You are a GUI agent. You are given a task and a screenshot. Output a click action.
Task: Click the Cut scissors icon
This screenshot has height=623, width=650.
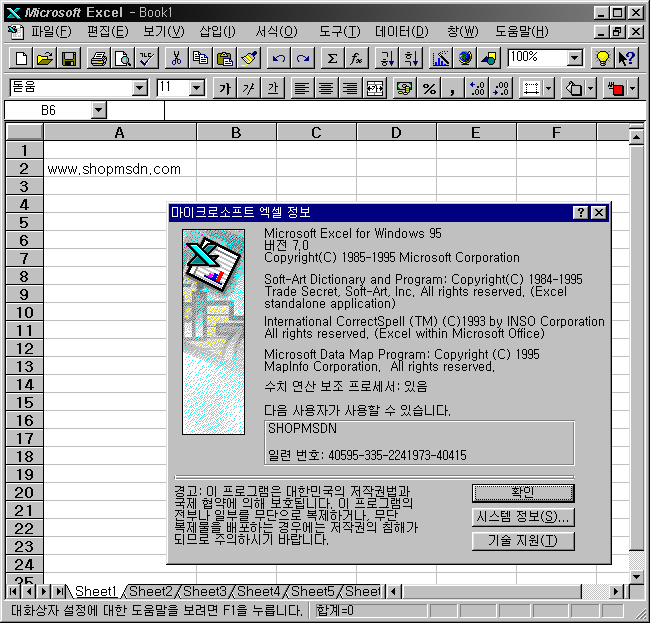coord(177,58)
